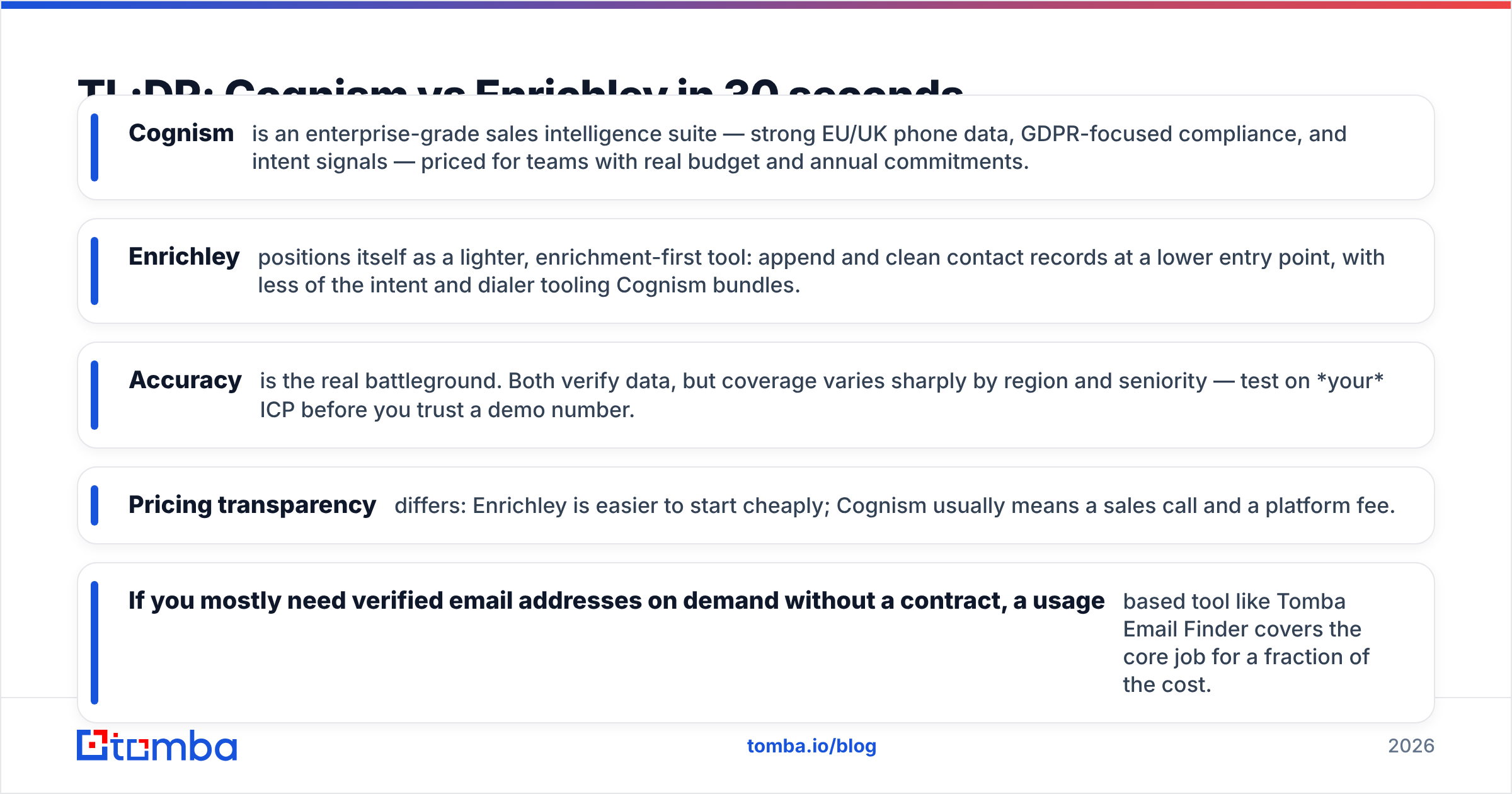Viewport: 1512px width, 794px height.
Task: Click the Accuracy battleground description text
Action: pos(822,395)
